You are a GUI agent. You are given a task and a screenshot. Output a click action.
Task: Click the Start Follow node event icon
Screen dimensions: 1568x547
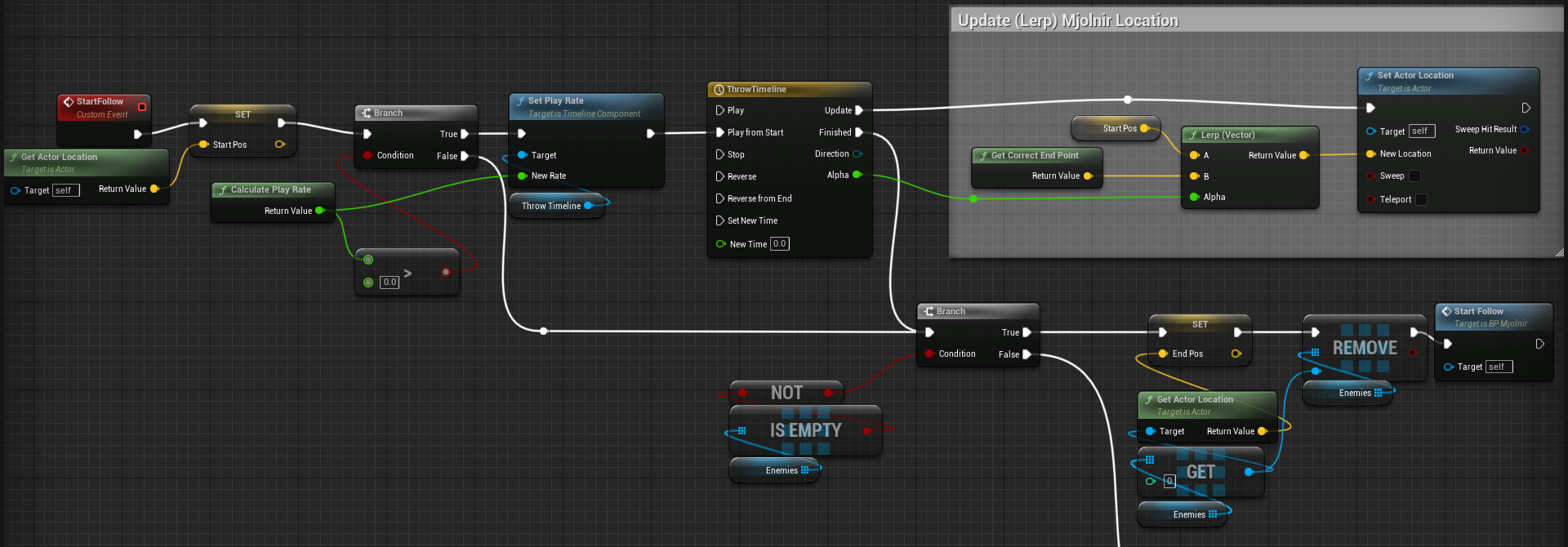[1446, 312]
